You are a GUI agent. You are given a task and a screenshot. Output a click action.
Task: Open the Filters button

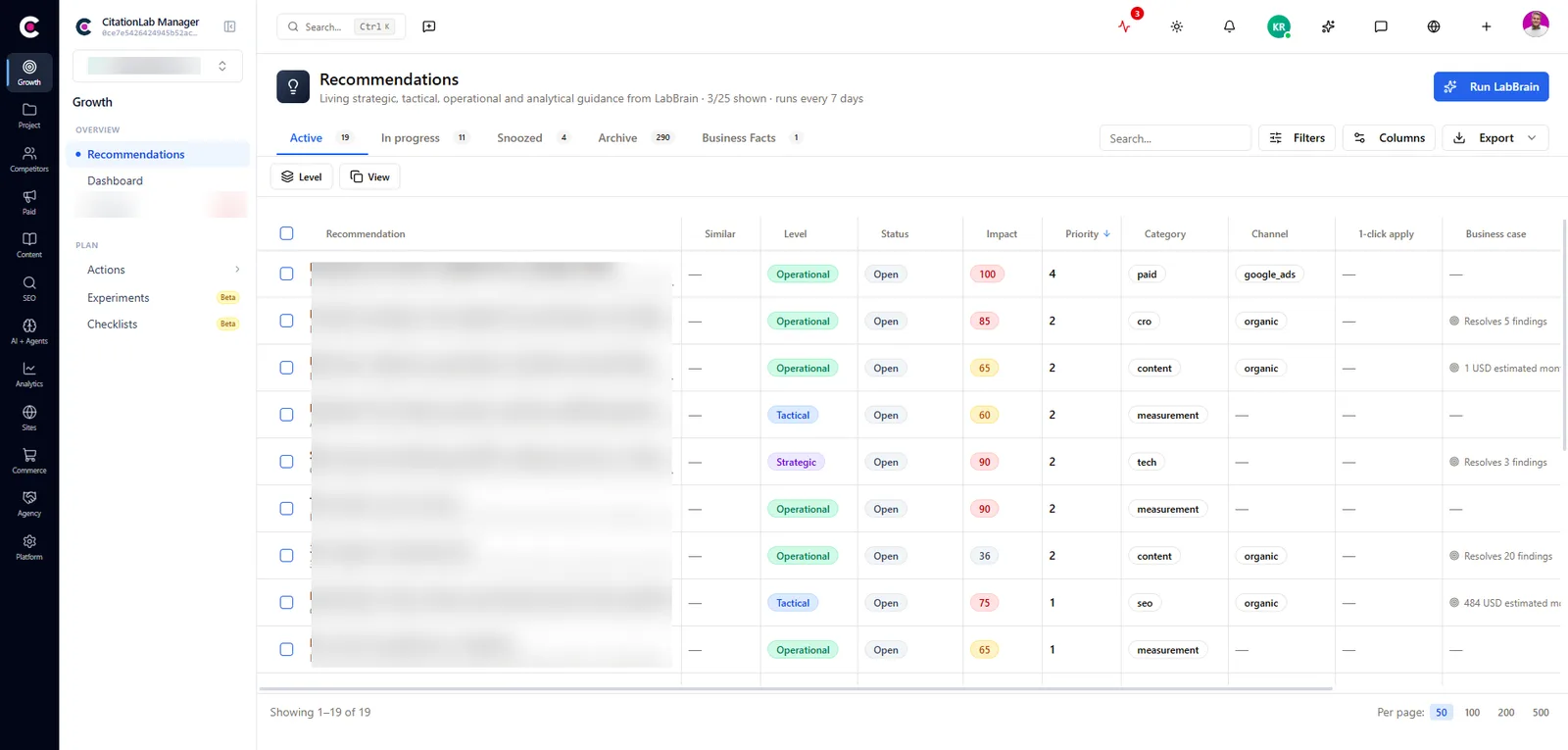(x=1297, y=138)
